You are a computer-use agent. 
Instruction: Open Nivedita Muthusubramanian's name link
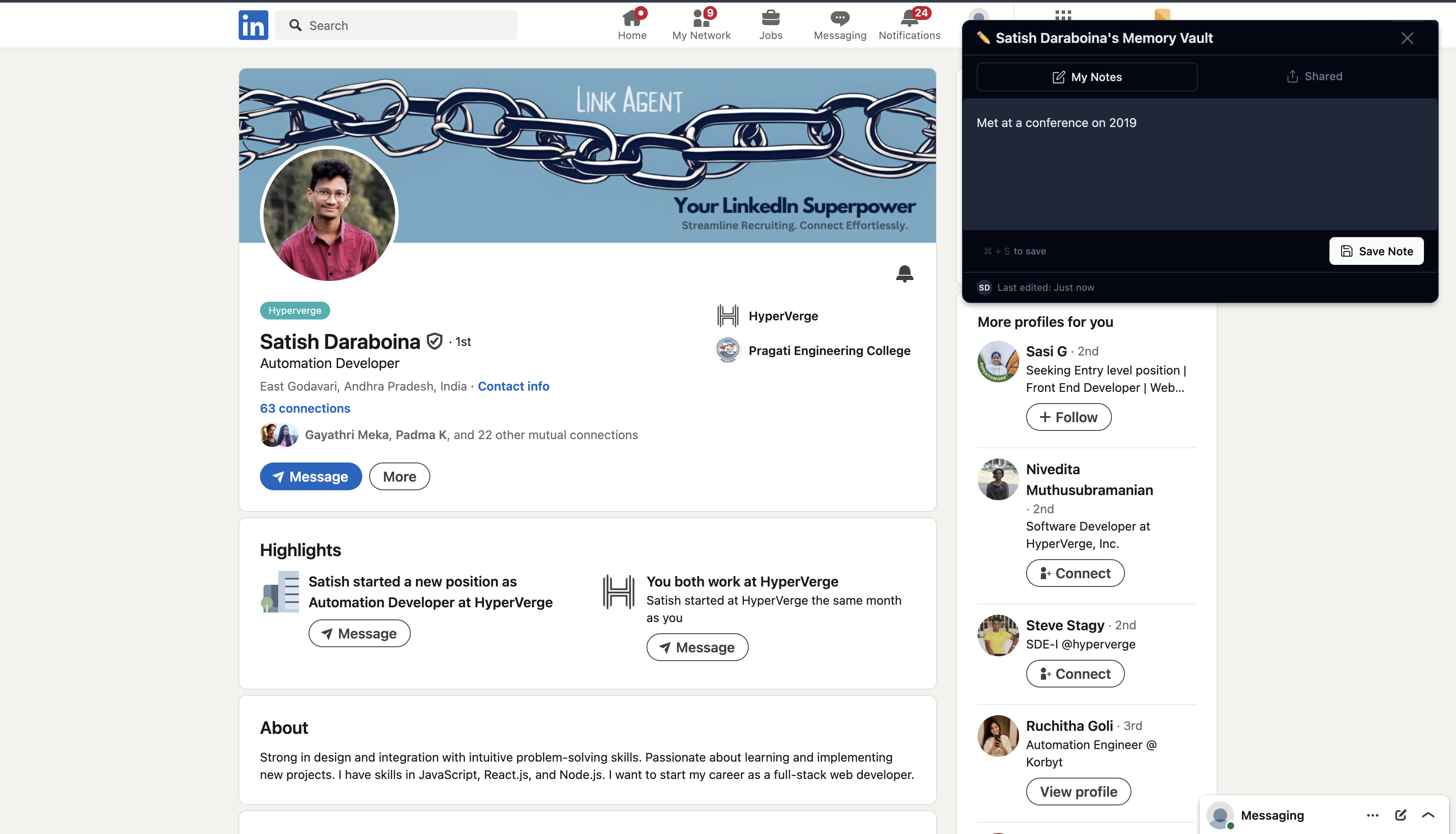[1089, 479]
